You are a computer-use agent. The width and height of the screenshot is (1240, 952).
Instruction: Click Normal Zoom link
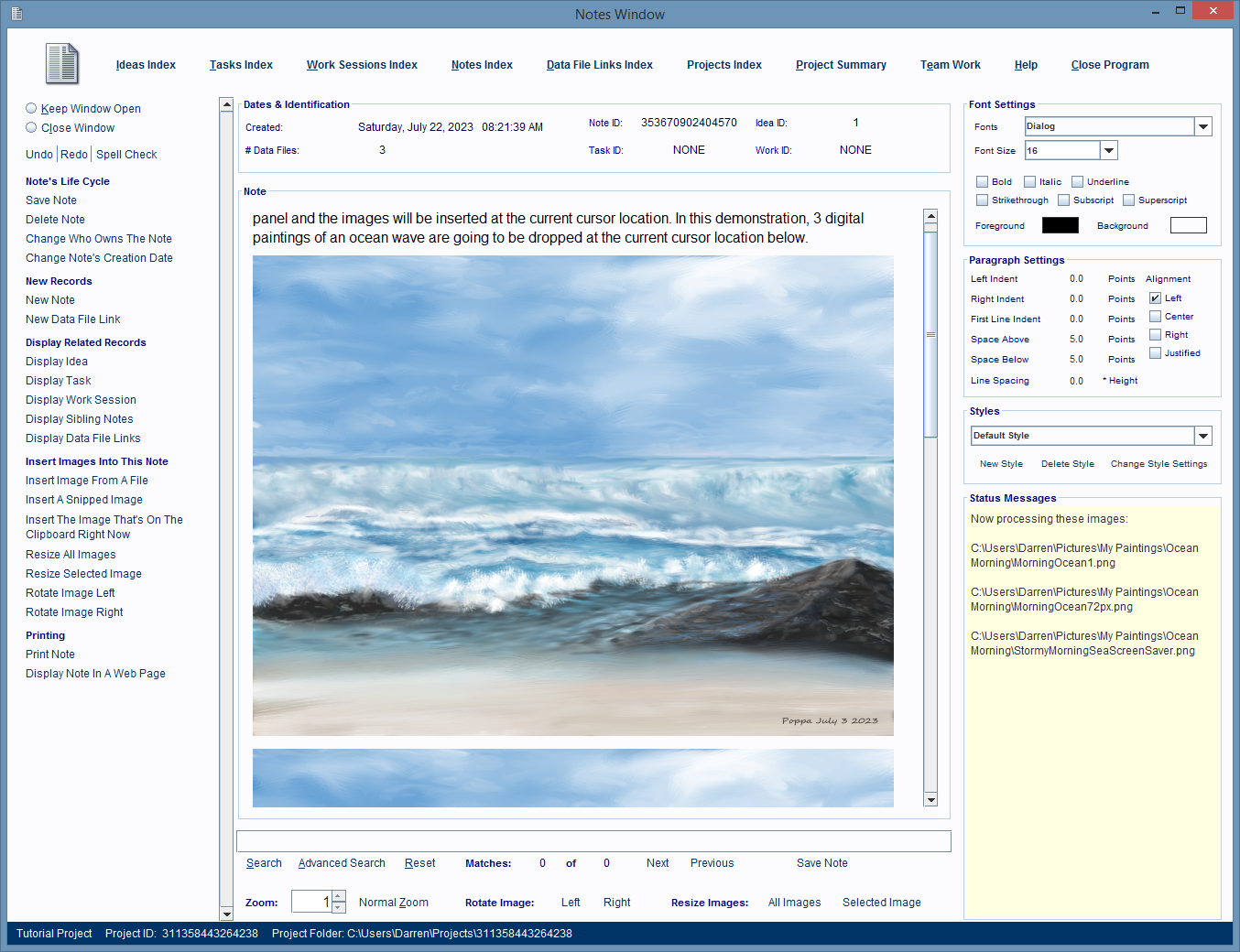click(394, 903)
